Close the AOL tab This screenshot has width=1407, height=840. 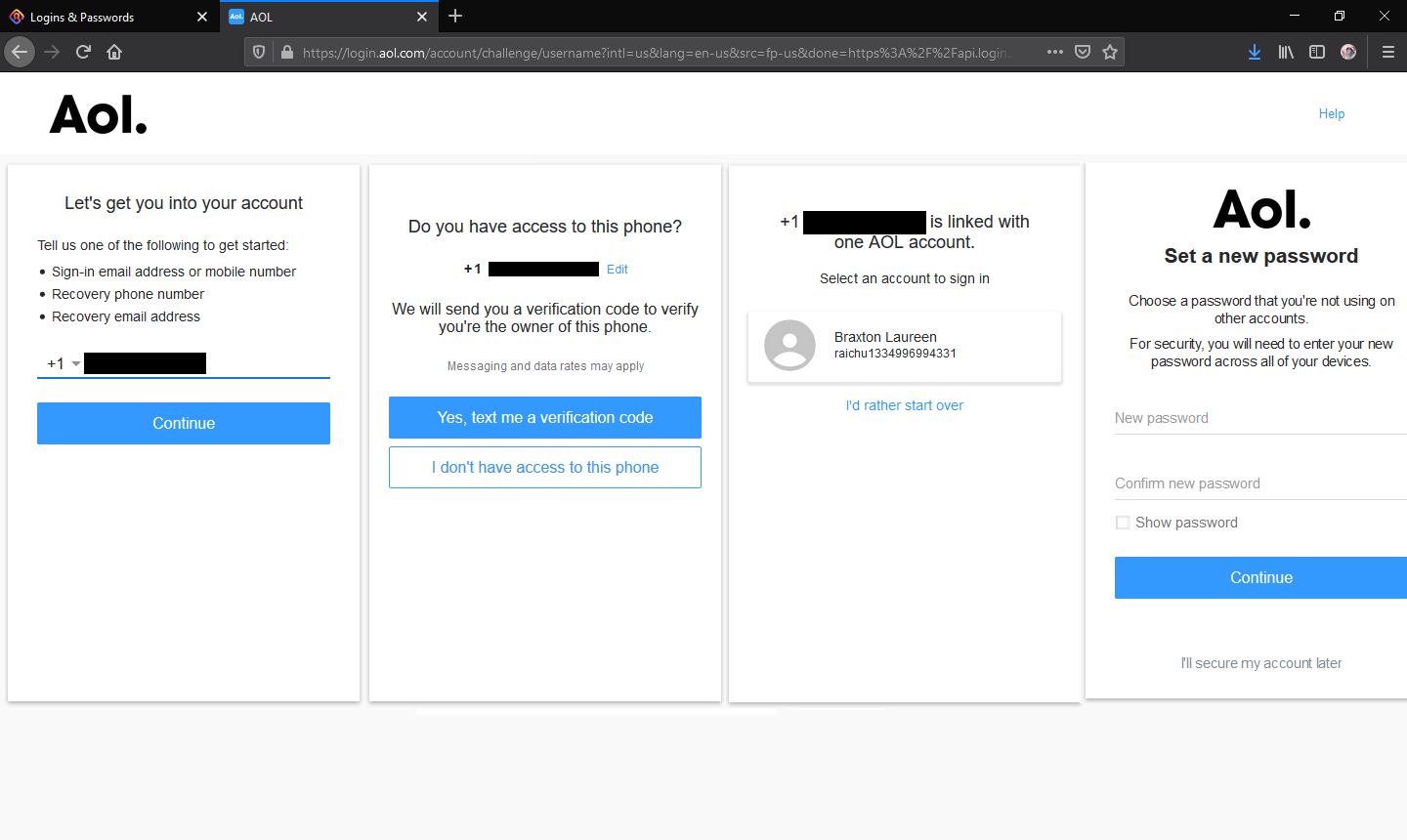click(422, 17)
